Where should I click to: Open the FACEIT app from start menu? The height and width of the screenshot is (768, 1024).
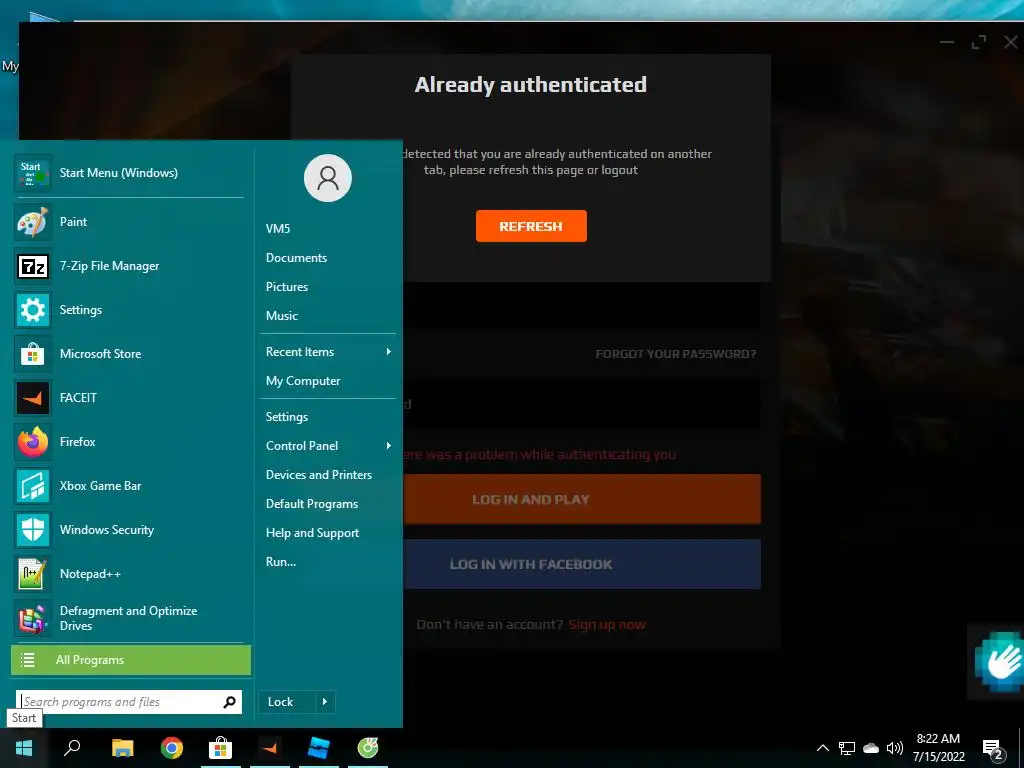[131, 398]
